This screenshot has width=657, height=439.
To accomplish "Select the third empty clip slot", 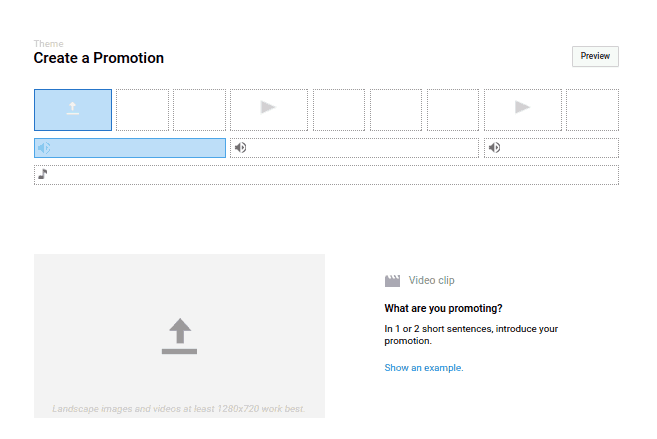I will 199,110.
